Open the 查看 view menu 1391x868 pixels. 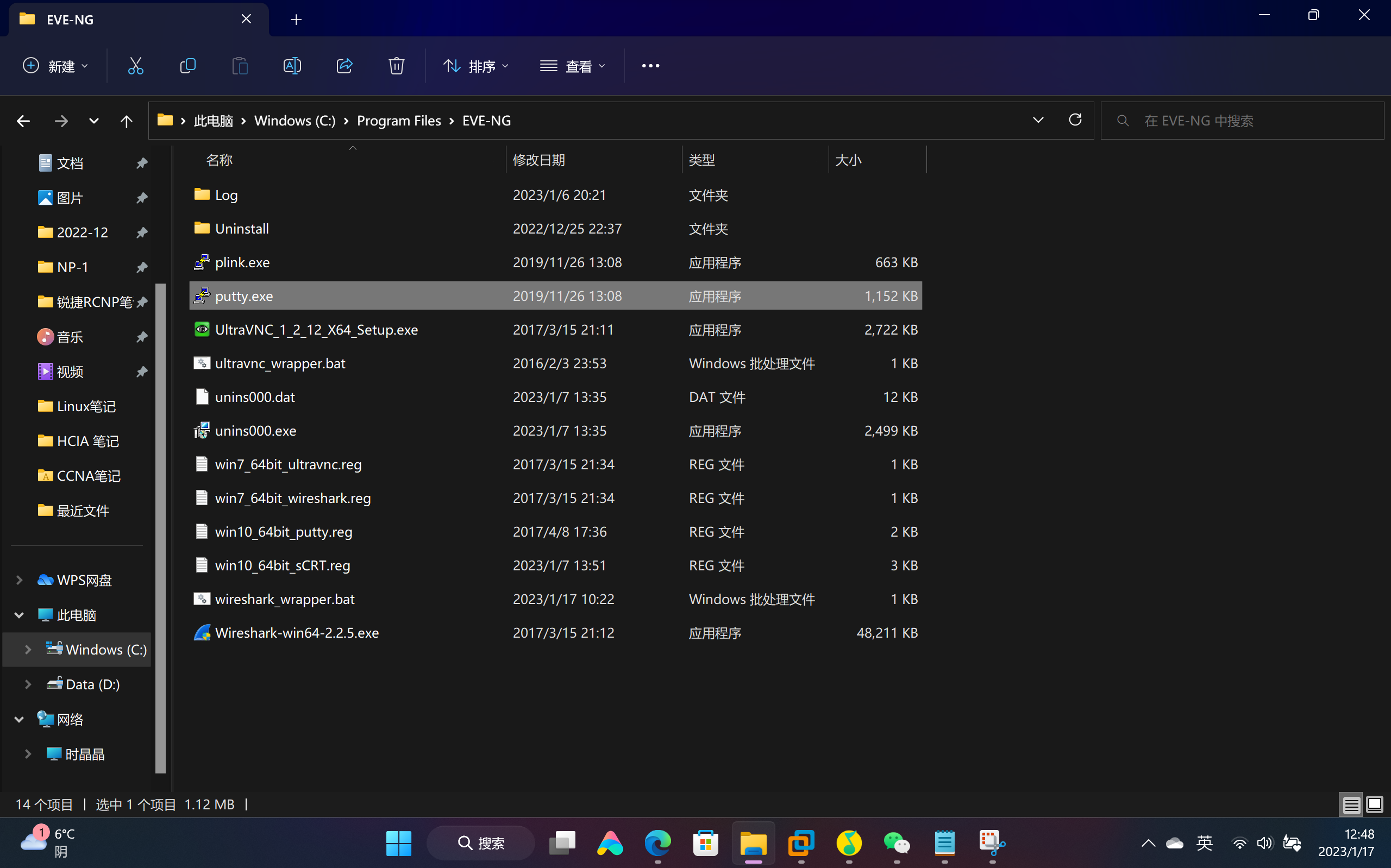572,66
